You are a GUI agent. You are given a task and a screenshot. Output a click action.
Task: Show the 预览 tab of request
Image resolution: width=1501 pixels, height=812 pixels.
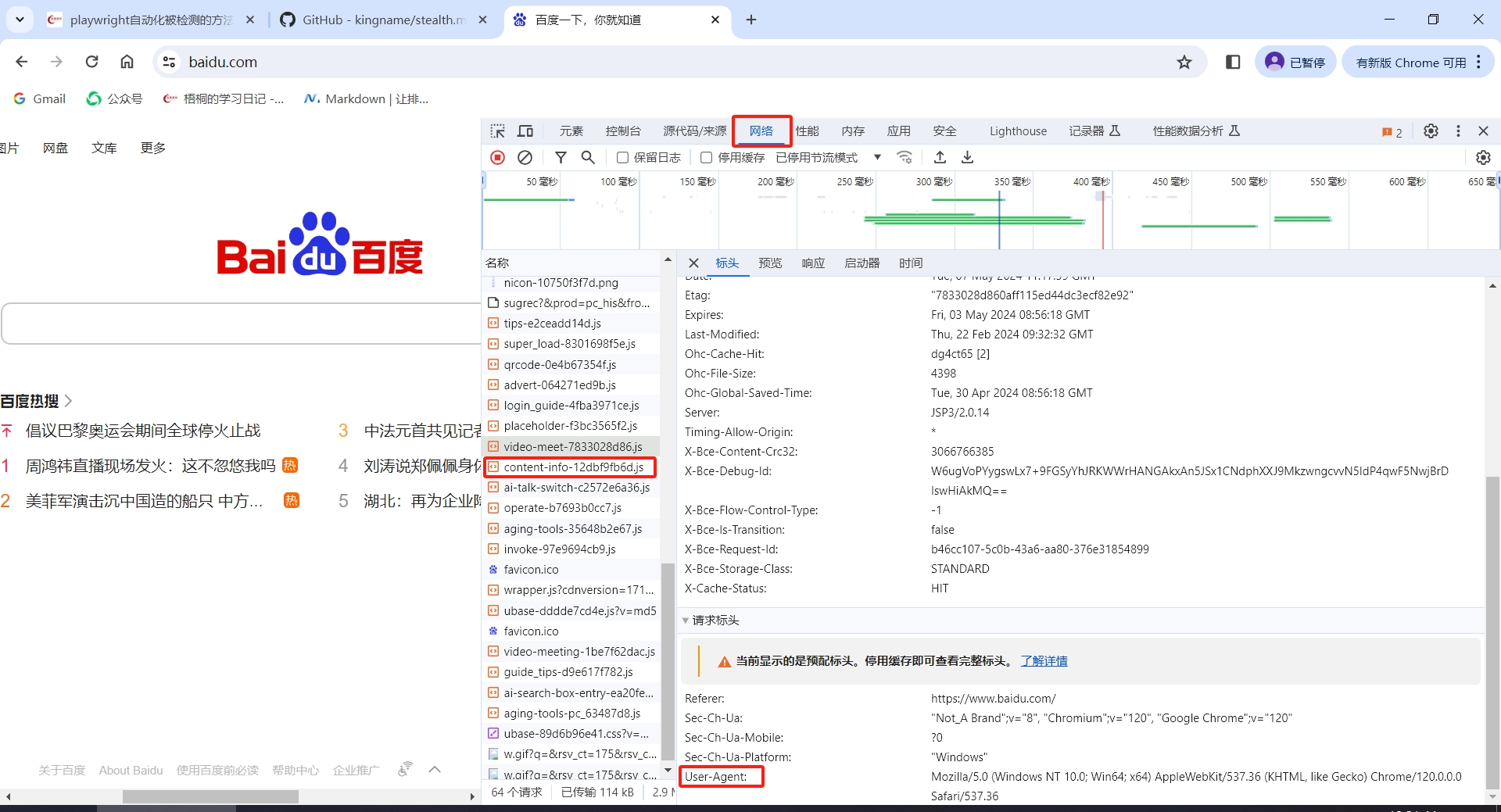(x=770, y=263)
